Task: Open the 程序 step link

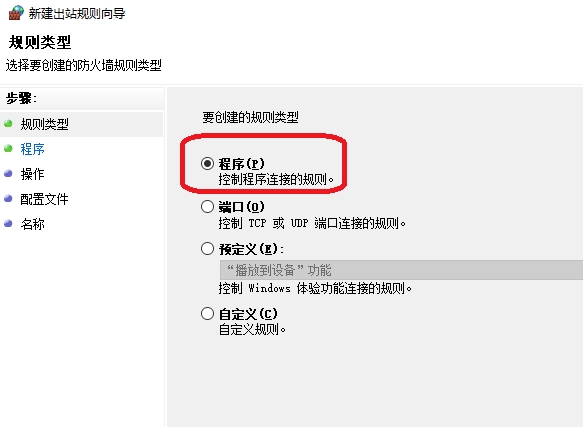Action: pyautogui.click(x=32, y=149)
